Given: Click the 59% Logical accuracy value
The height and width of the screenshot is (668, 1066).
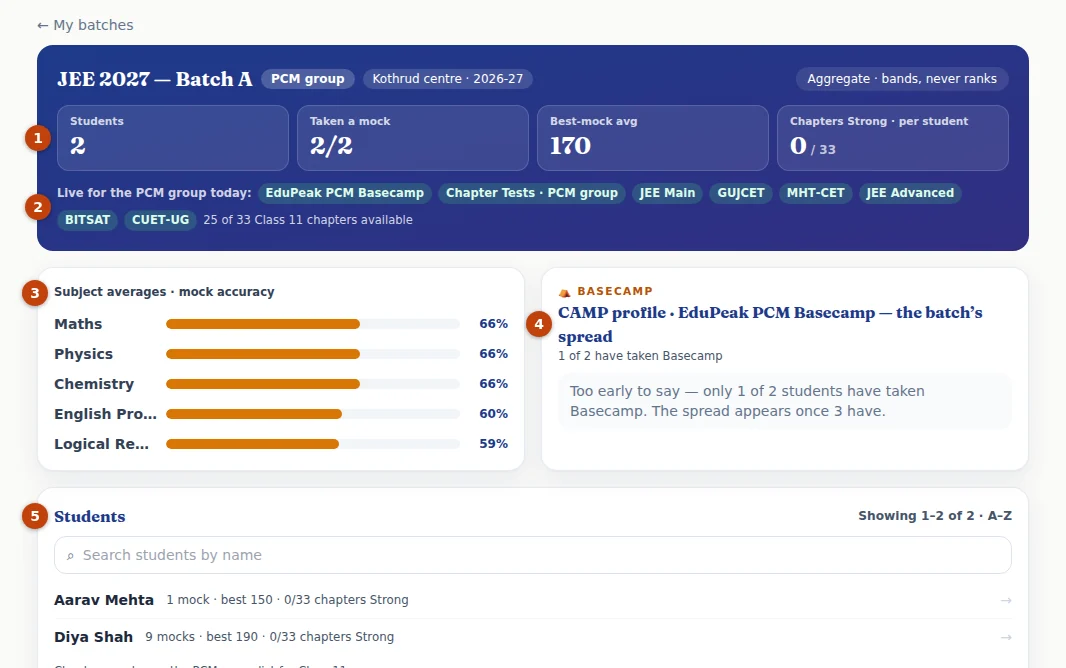Looking at the screenshot, I should [x=494, y=444].
